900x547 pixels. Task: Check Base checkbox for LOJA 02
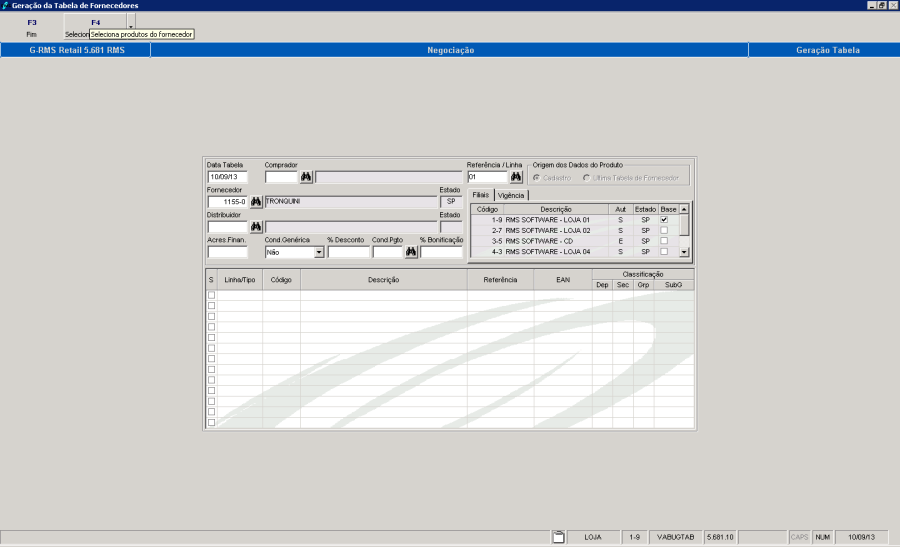pos(664,231)
